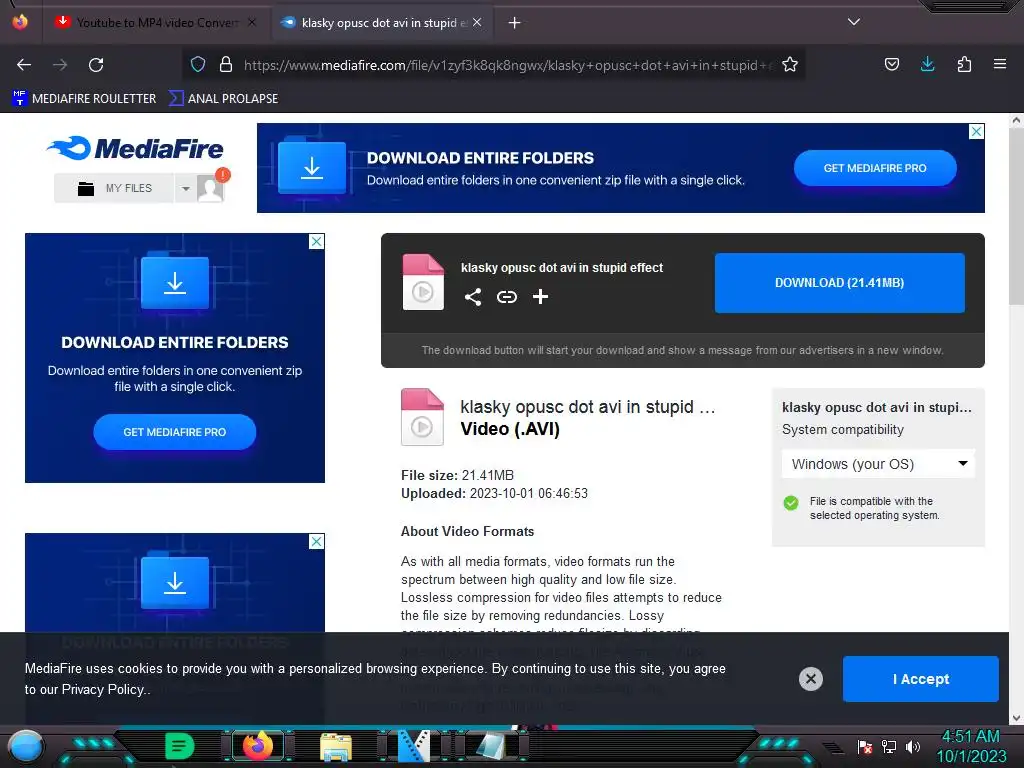Open the green notes app in taskbar
The height and width of the screenshot is (768, 1024).
180,746
